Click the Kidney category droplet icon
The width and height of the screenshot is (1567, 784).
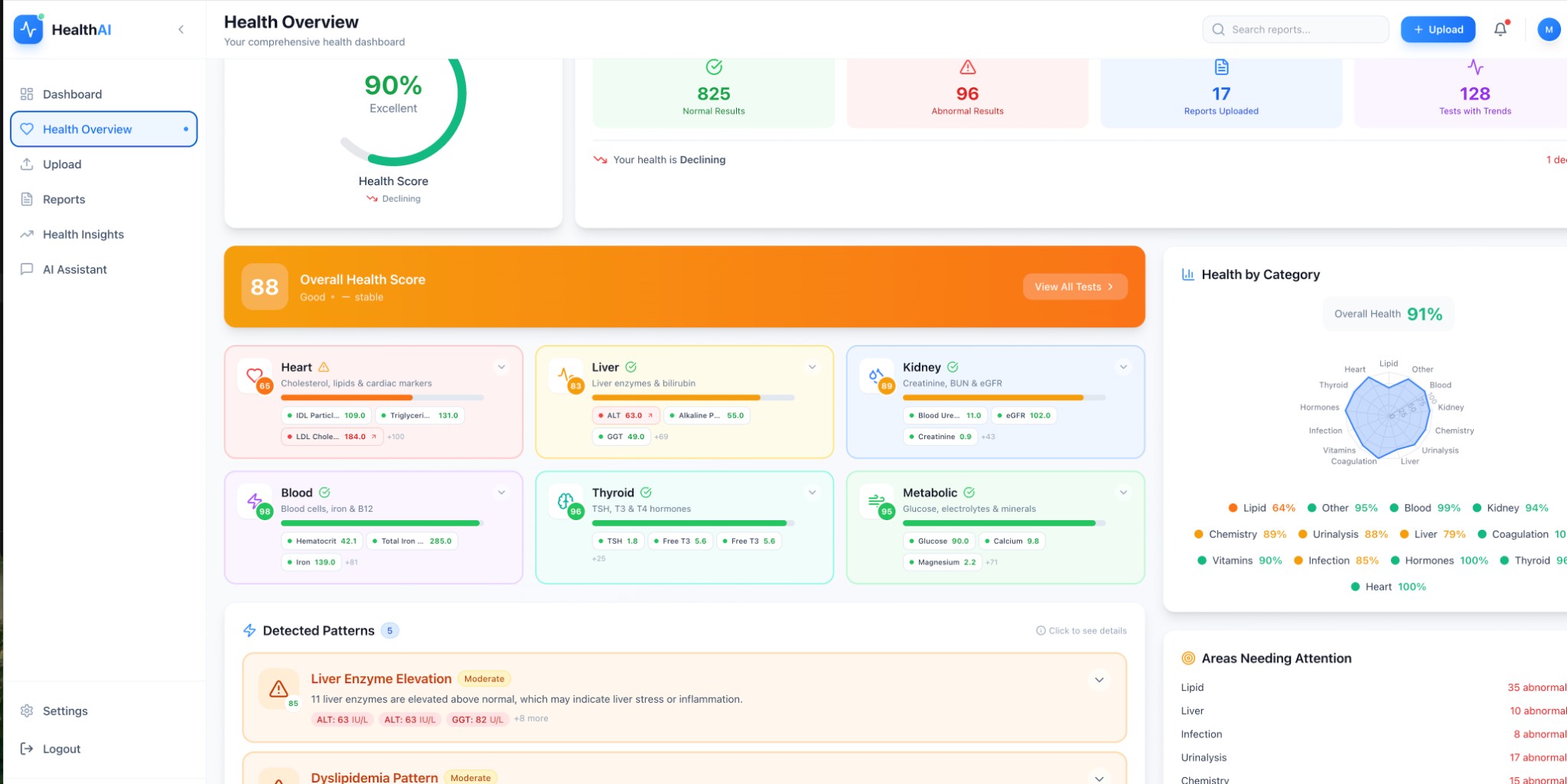876,375
